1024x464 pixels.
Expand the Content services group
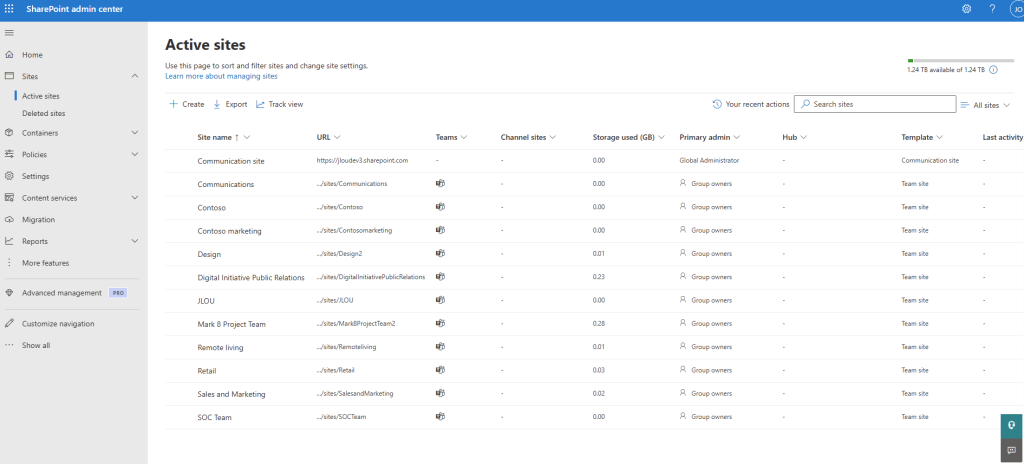(x=135, y=197)
